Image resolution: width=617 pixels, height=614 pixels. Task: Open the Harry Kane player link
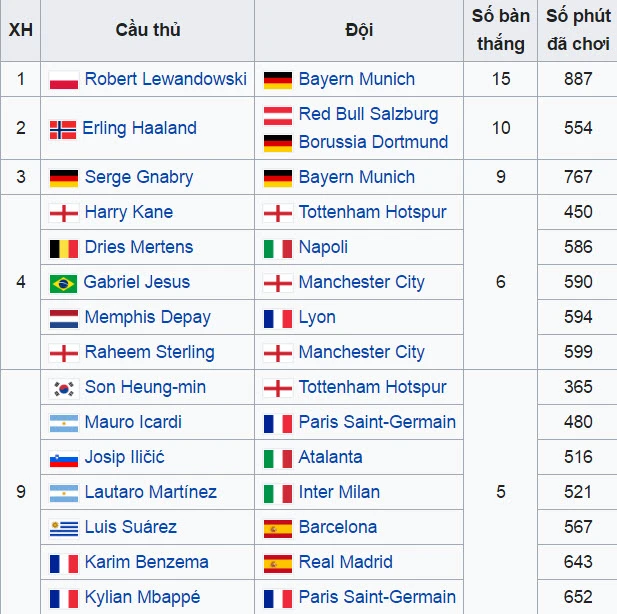pos(128,212)
